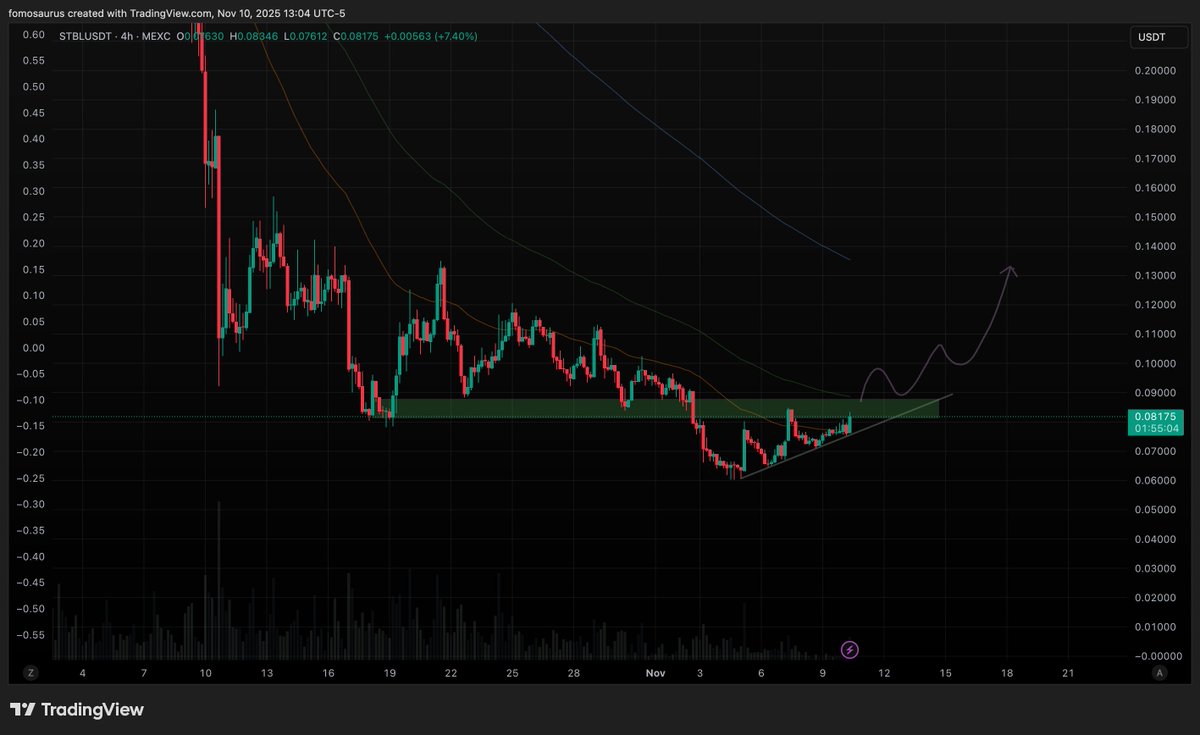The image size is (1200, 735).
Task: Click the purple lightning event icon
Action: [849, 650]
